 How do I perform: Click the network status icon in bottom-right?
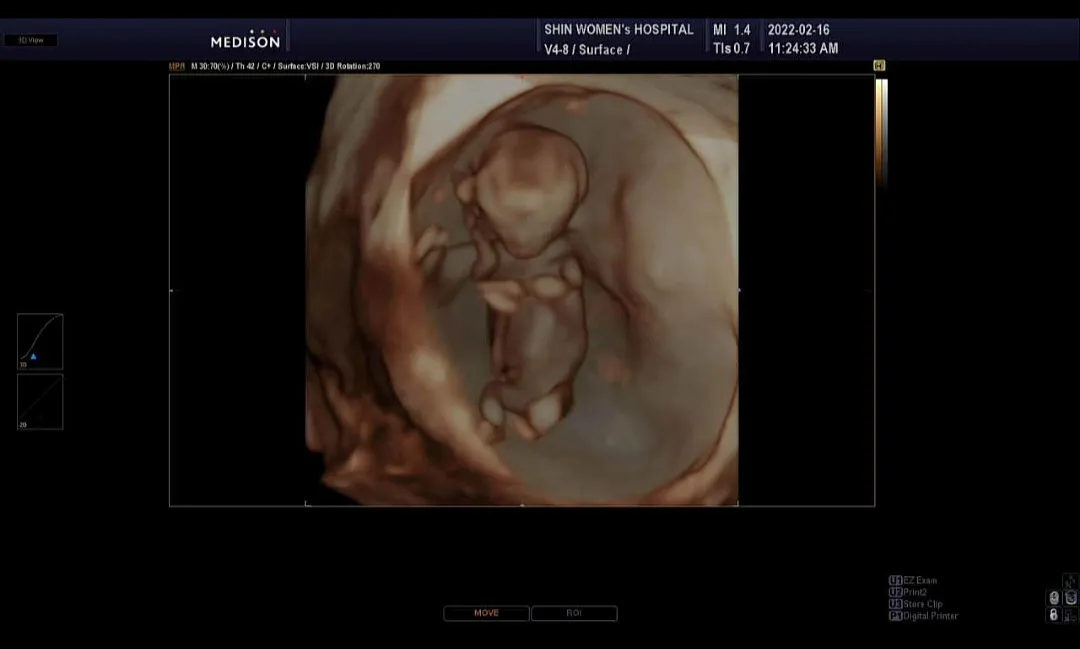tap(1070, 615)
